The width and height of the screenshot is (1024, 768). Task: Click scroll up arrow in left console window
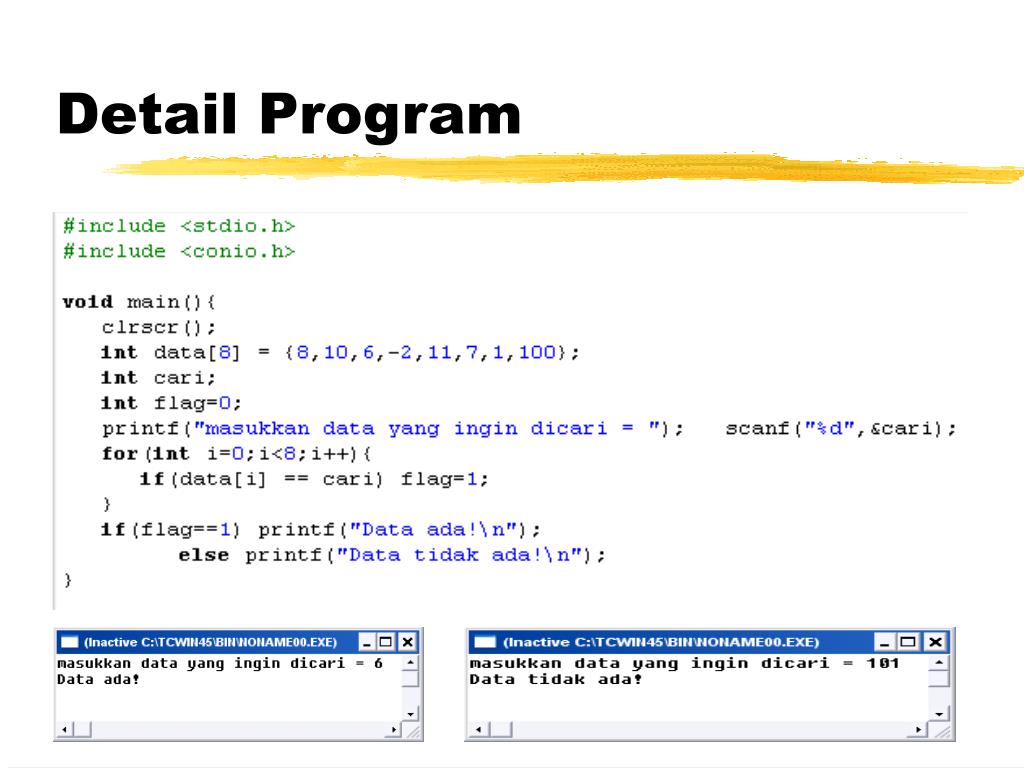pyautogui.click(x=410, y=663)
